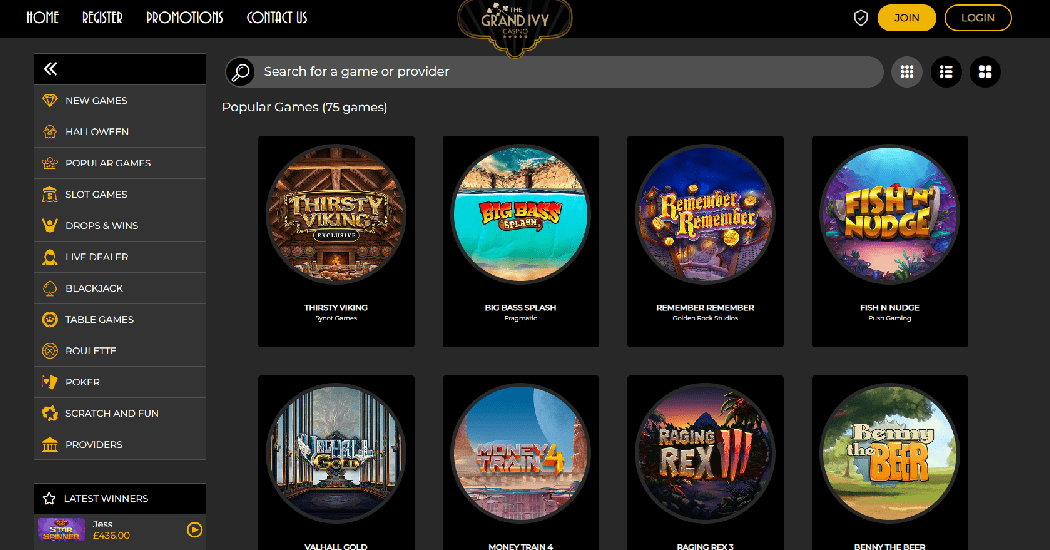This screenshot has width=1050, height=550.
Task: Select the Blackjack sidebar icon
Action: point(50,288)
